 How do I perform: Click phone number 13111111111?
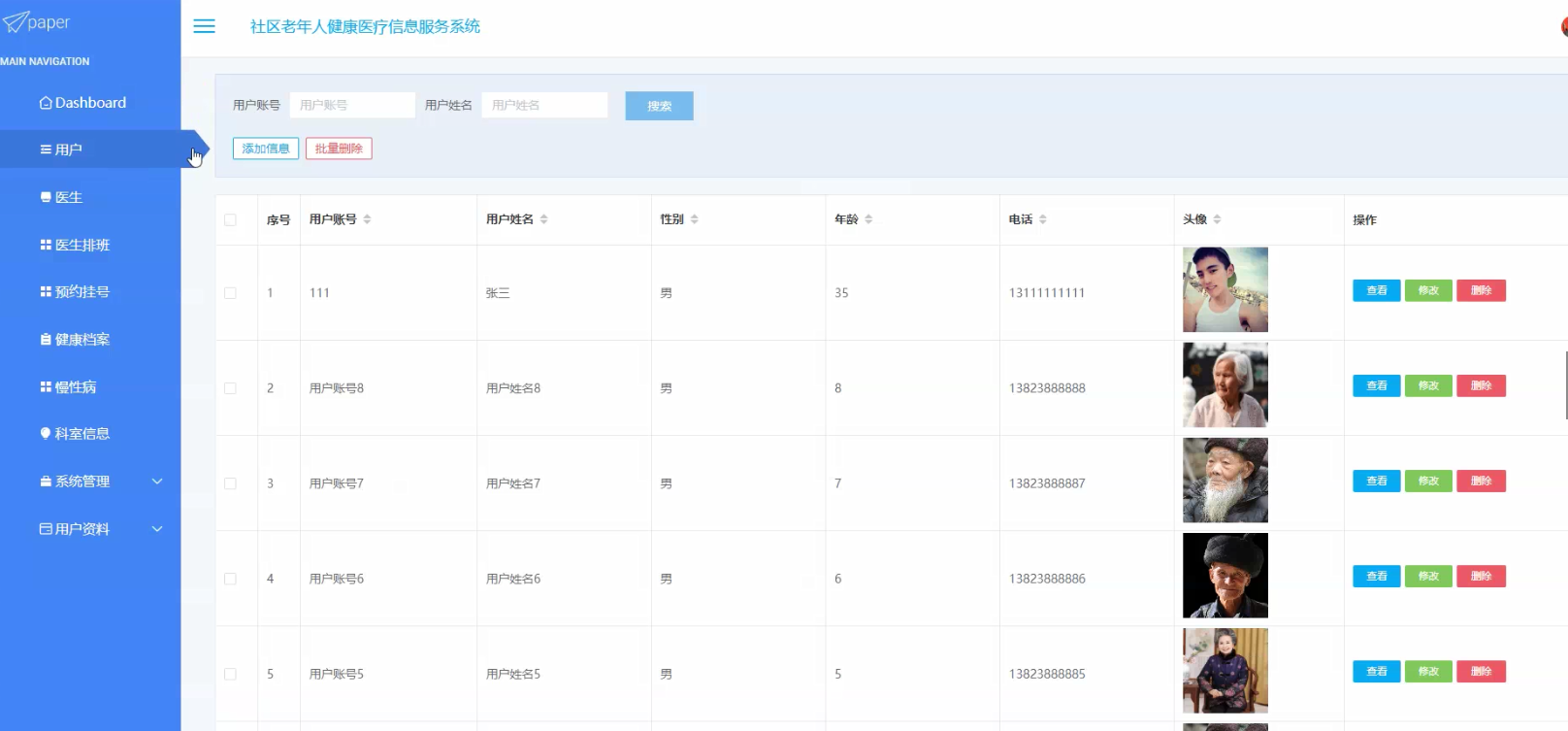pyautogui.click(x=1047, y=293)
